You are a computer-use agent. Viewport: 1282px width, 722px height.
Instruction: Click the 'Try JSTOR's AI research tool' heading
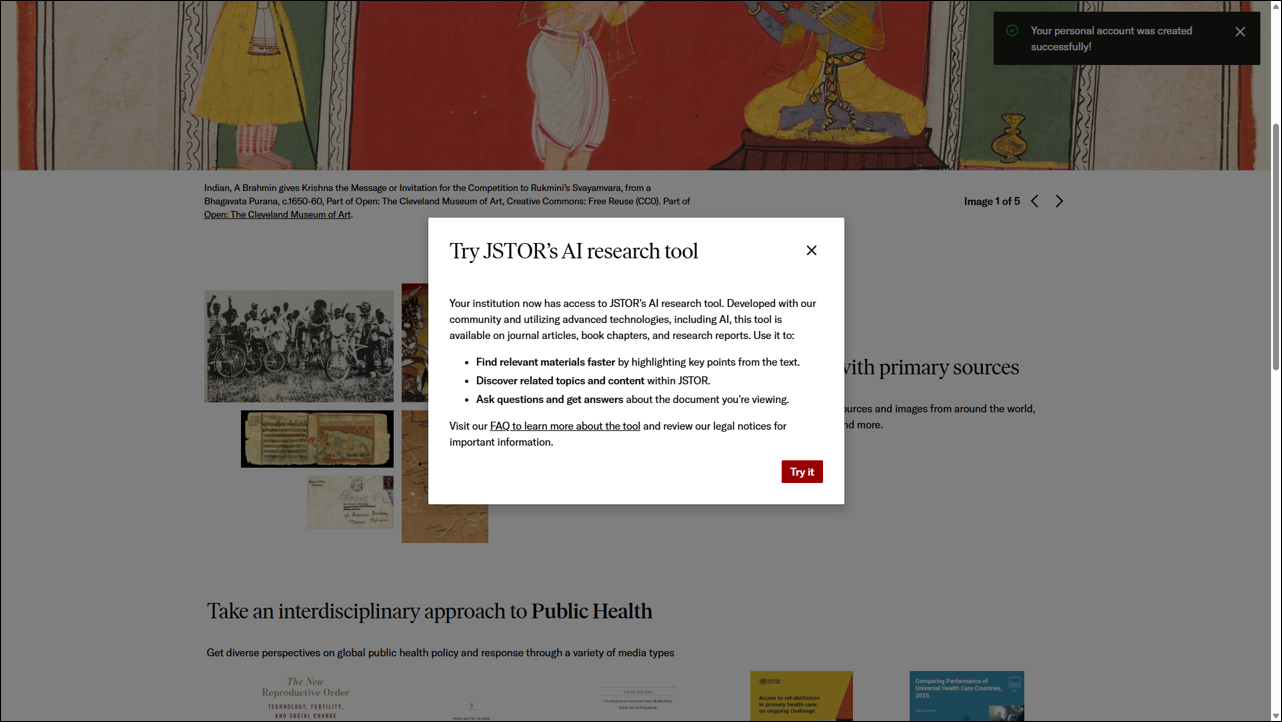(x=574, y=251)
